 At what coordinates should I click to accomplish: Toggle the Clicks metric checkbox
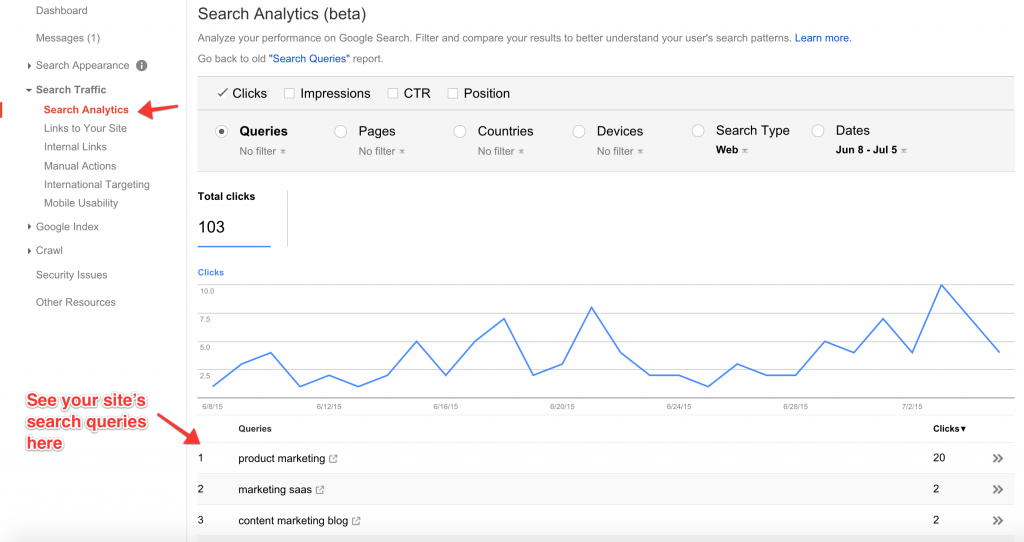pos(222,93)
